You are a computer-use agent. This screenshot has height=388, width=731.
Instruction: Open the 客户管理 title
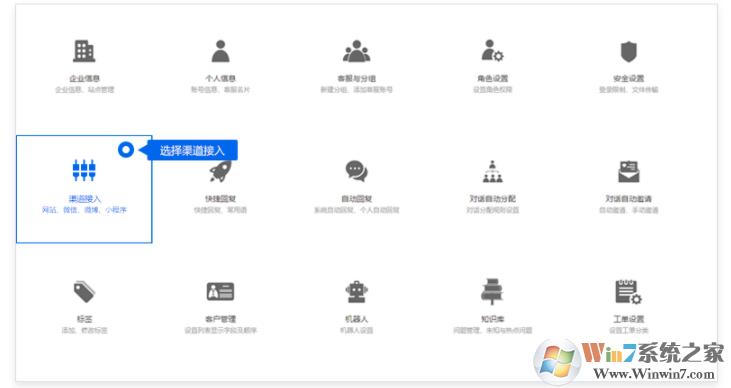(221, 319)
